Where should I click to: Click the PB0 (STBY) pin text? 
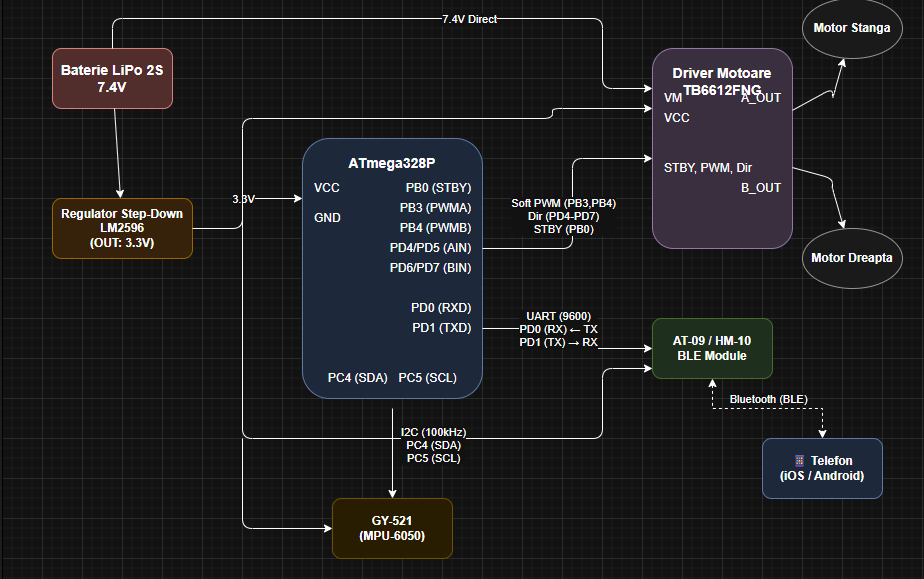pyautogui.click(x=438, y=188)
